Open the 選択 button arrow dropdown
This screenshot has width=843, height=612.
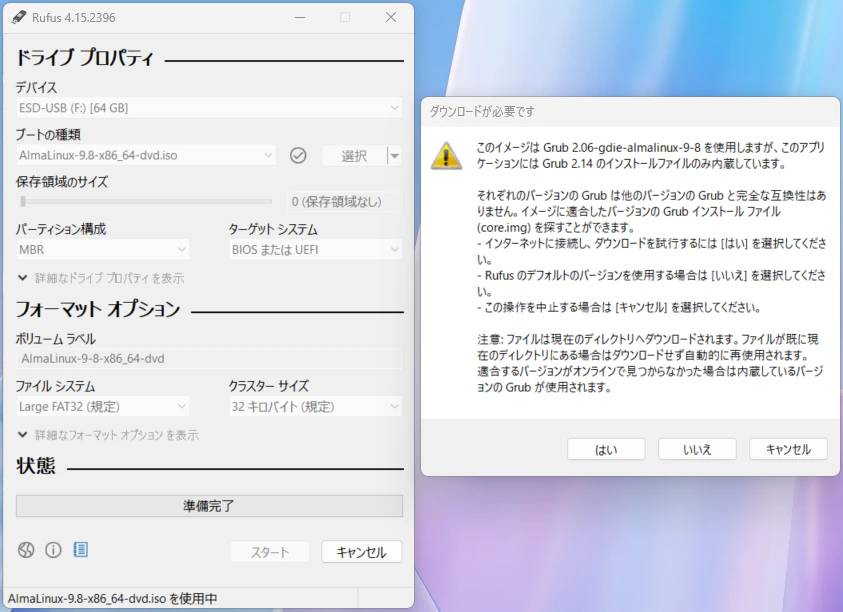point(395,156)
